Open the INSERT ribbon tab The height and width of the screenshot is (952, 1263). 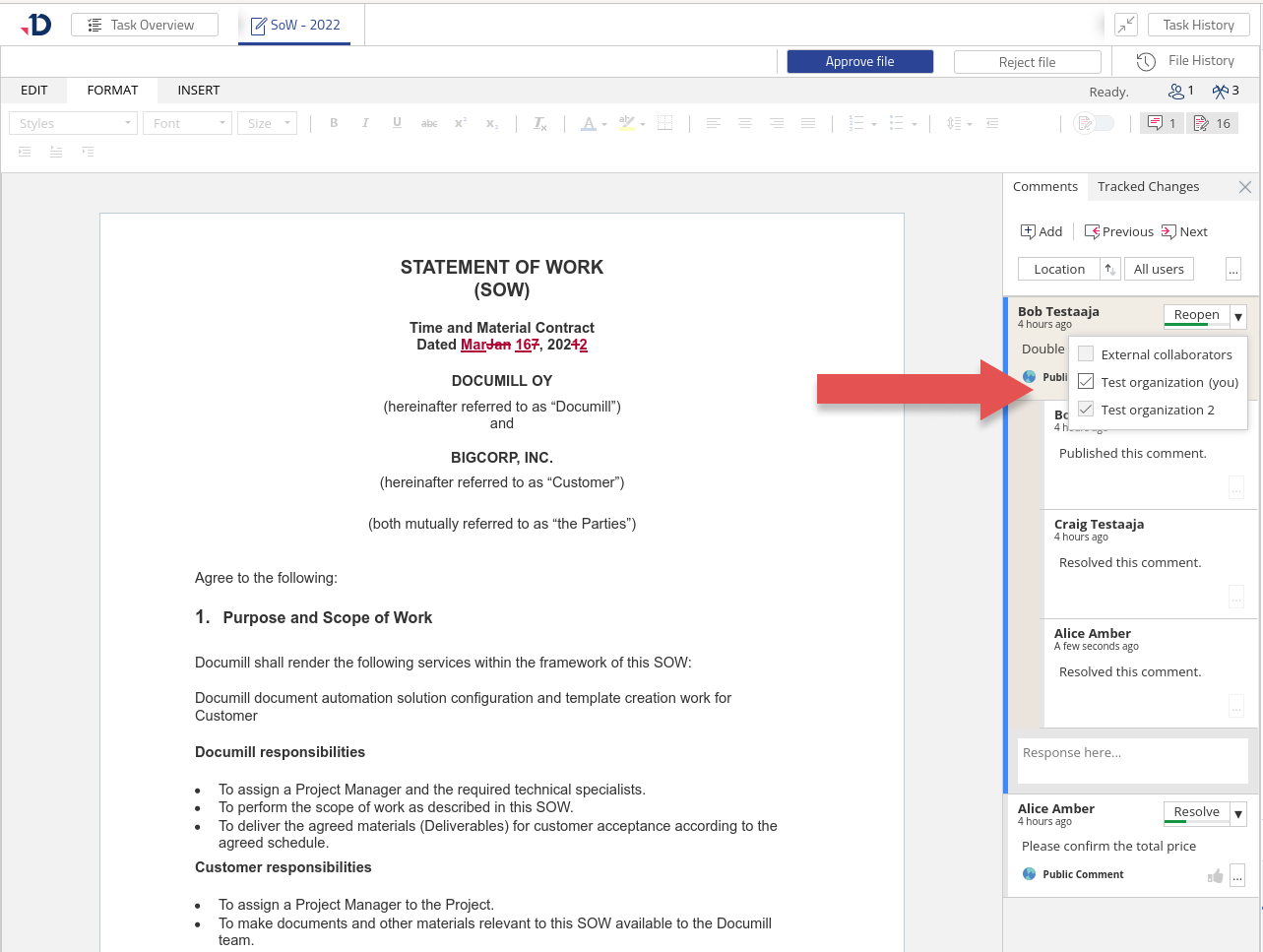(x=198, y=90)
